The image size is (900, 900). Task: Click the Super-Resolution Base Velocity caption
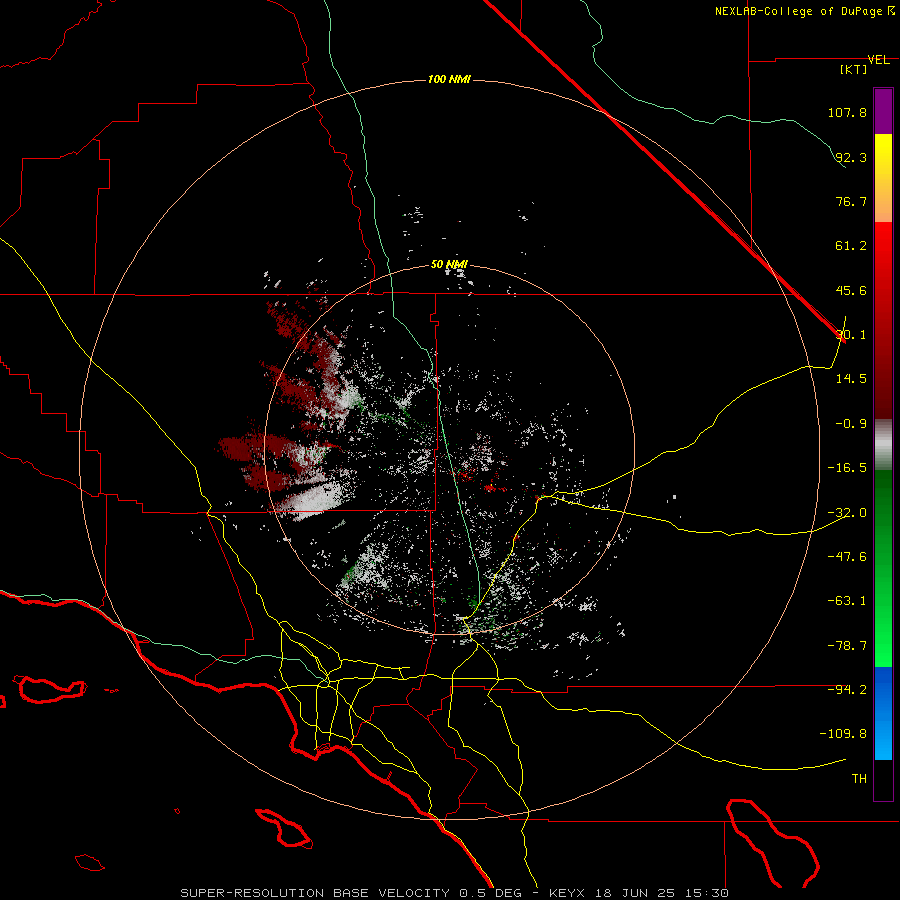(455, 893)
